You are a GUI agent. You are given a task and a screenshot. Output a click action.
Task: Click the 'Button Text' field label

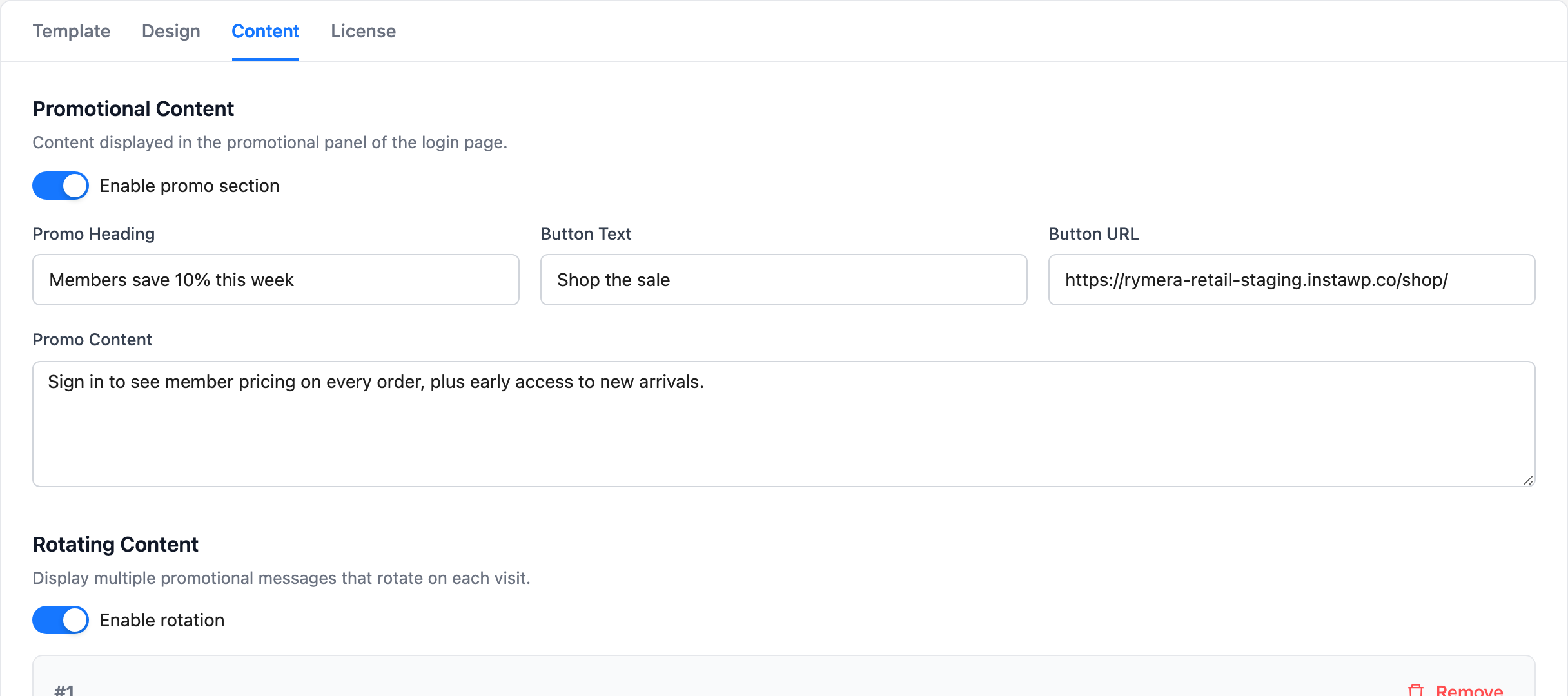pyautogui.click(x=586, y=234)
